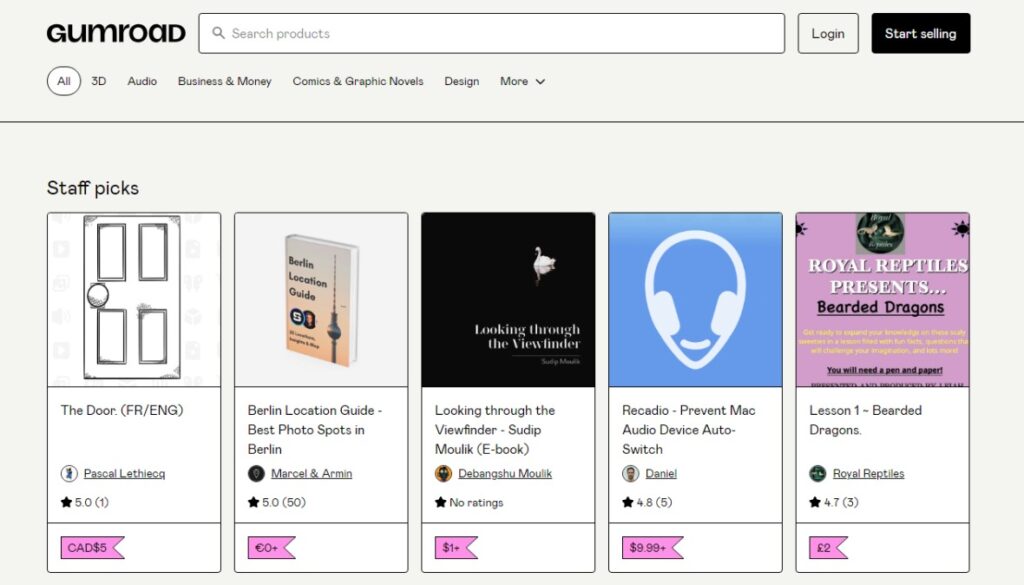Viewport: 1024px width, 585px height.
Task: Open the Recadio headphone image
Action: (696, 300)
